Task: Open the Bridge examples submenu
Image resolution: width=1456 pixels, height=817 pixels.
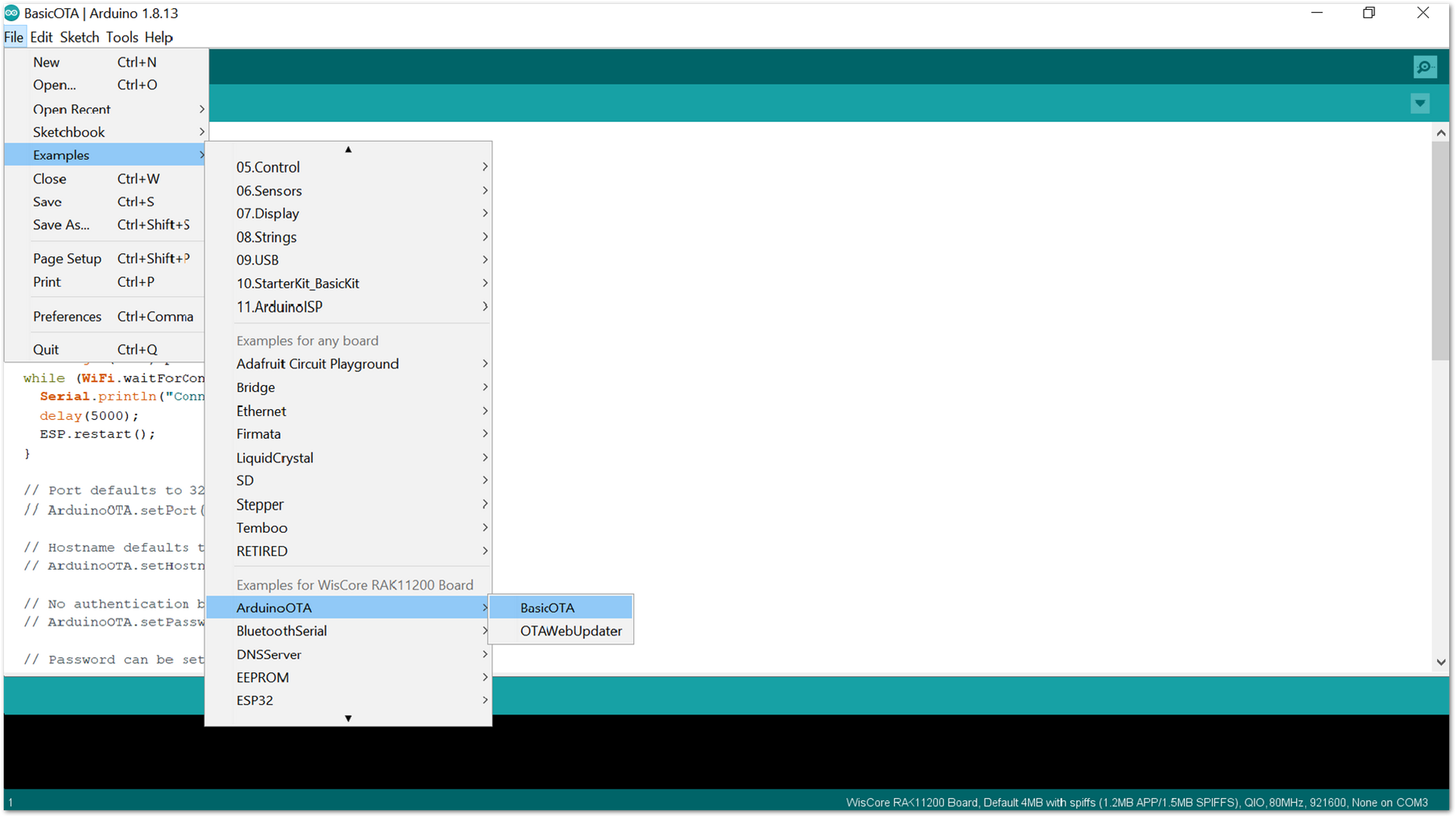Action: tap(349, 387)
